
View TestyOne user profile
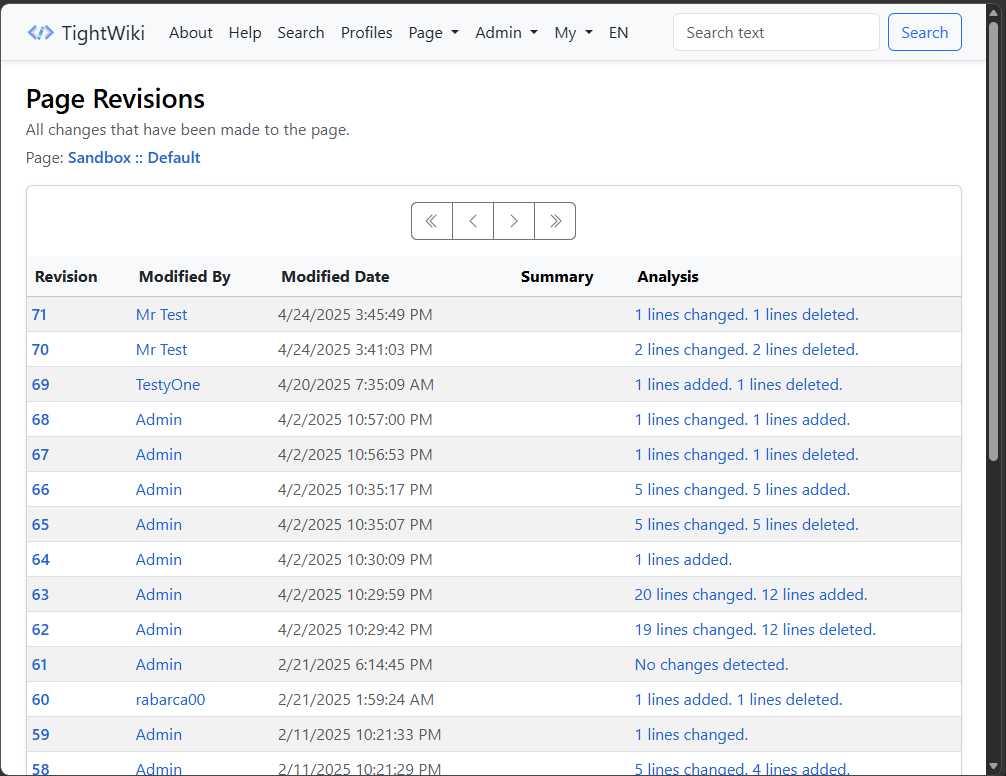point(167,385)
